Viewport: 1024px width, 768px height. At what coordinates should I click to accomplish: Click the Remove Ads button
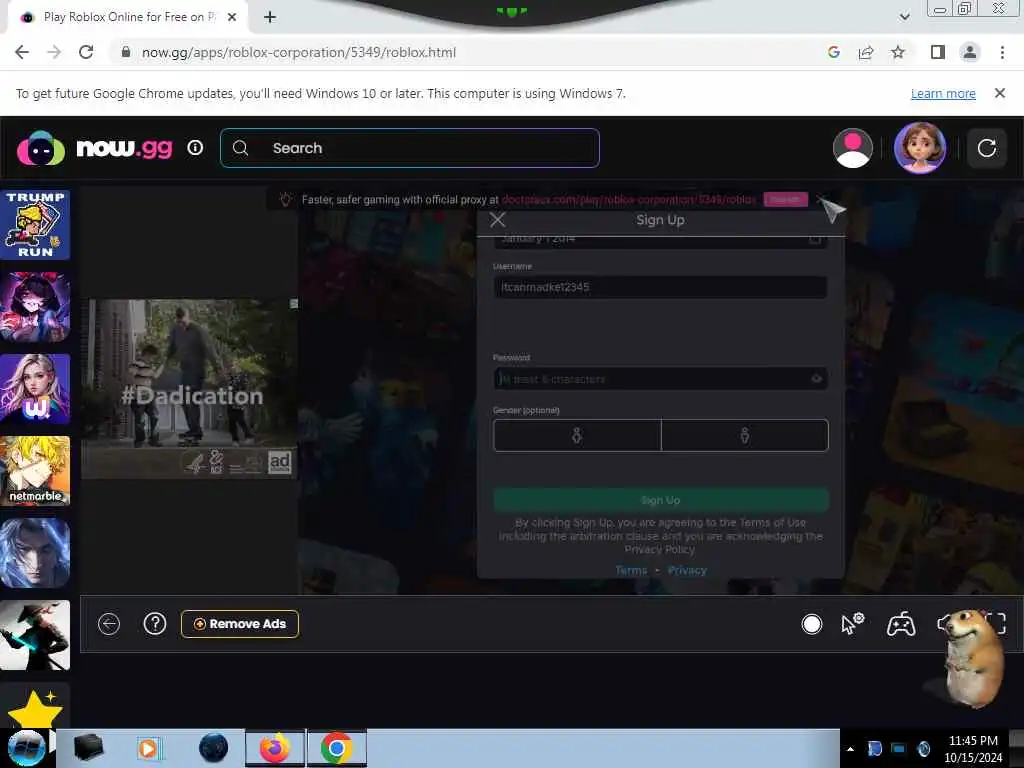pos(240,624)
